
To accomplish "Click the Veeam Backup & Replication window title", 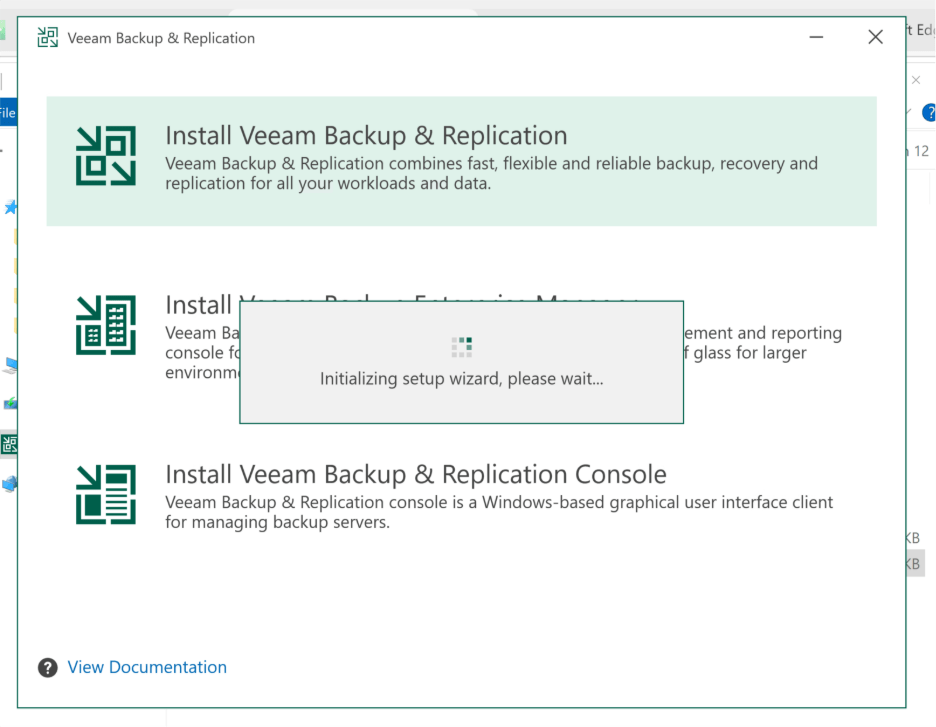I will [161, 38].
